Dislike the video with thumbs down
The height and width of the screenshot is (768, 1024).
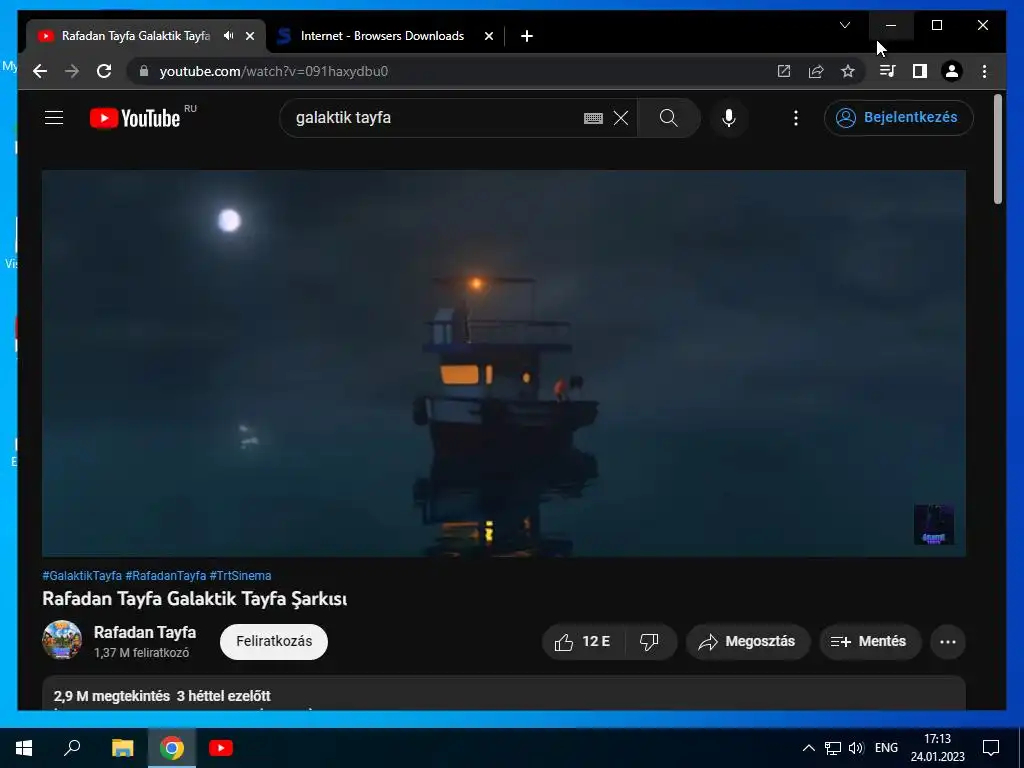click(x=650, y=642)
